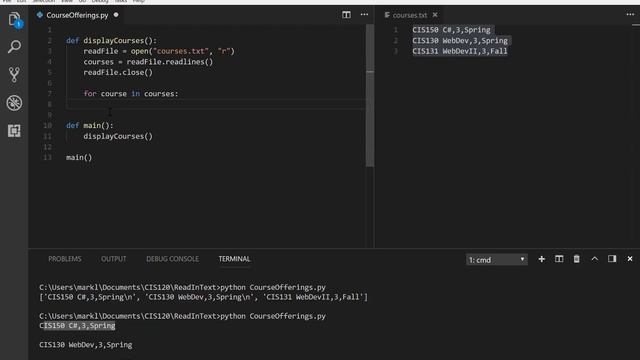Open the Debug view in activity bar

[x=14, y=103]
